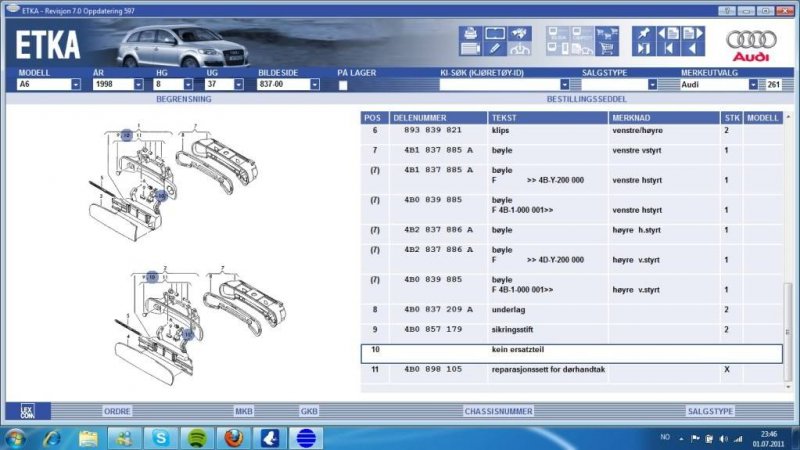
Task: Click the GKB button in bottom bar
Action: [x=309, y=411]
